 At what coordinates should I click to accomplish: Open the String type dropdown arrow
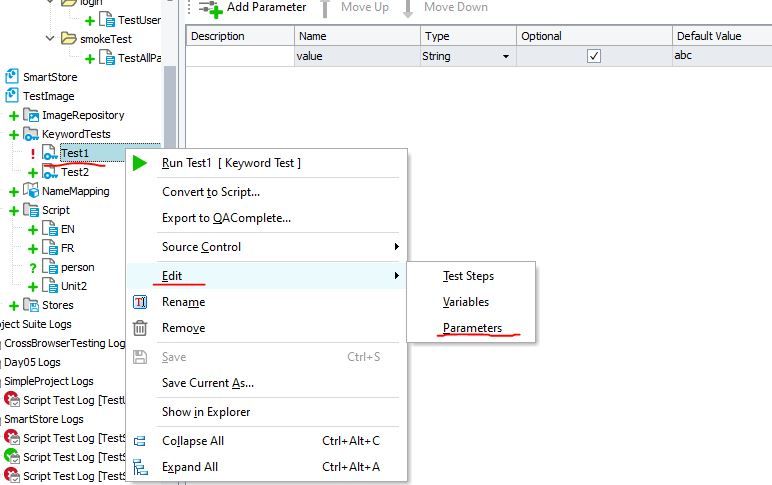[506, 57]
